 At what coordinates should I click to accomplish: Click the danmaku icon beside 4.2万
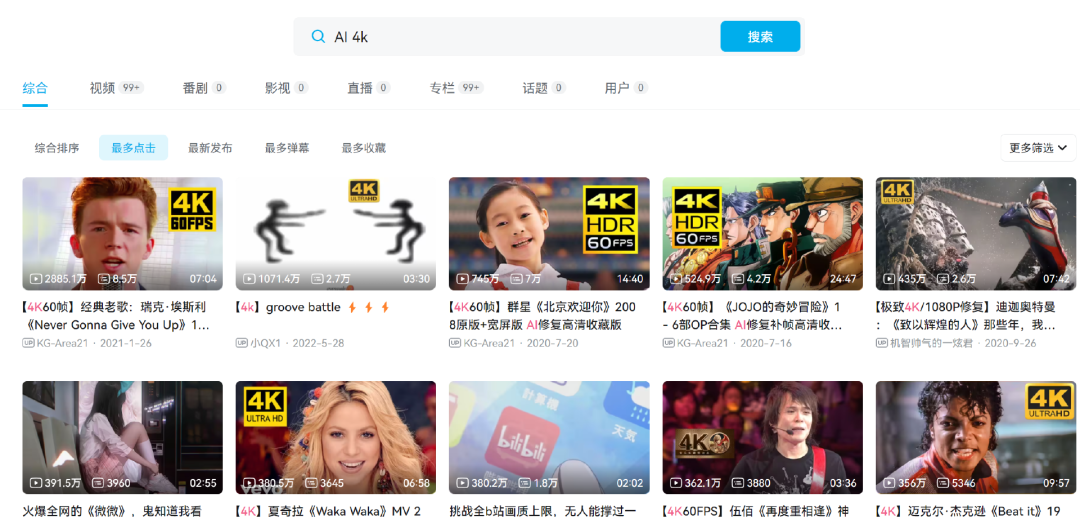tap(738, 279)
